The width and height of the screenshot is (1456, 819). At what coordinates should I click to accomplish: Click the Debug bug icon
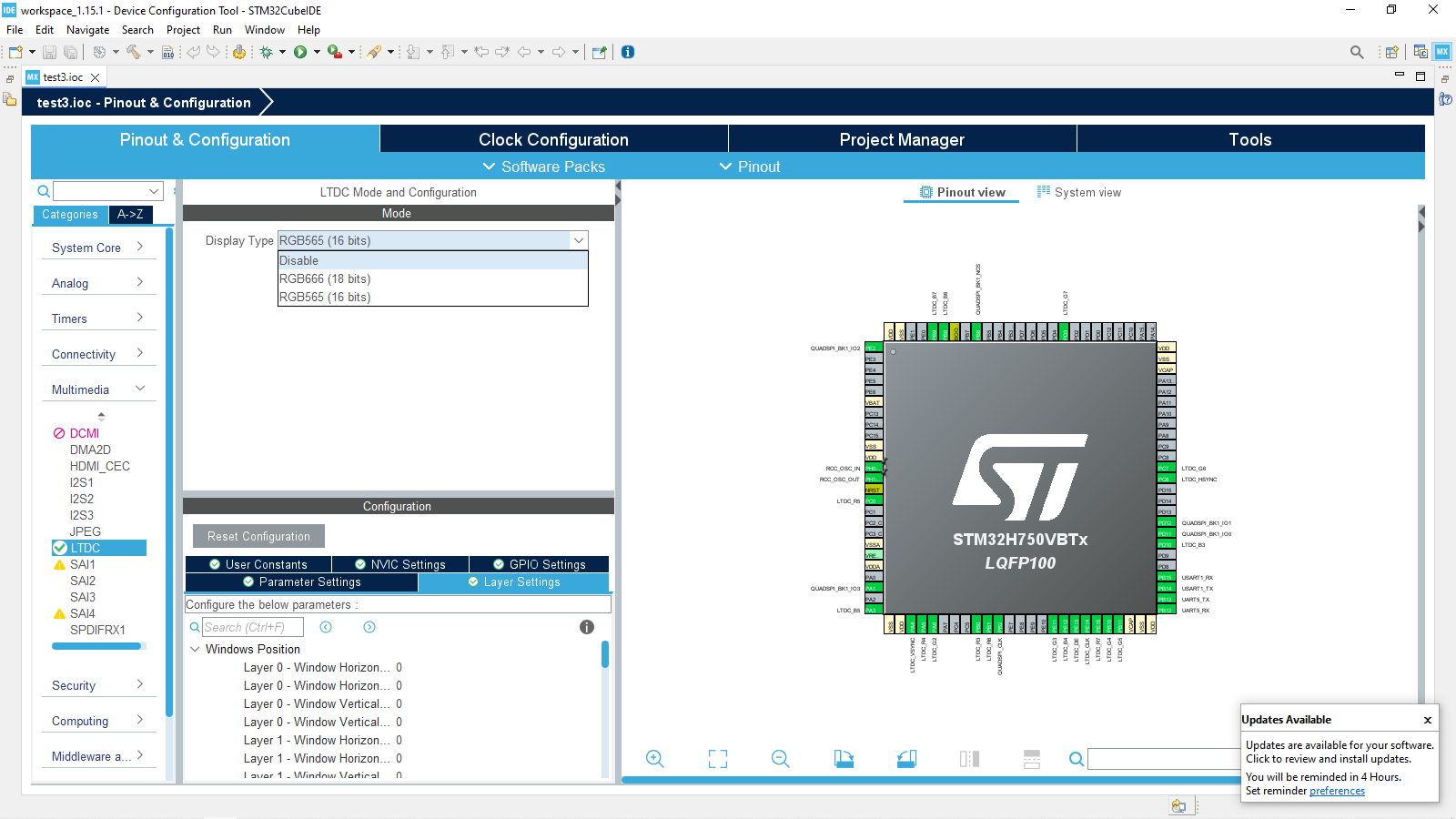pos(266,52)
